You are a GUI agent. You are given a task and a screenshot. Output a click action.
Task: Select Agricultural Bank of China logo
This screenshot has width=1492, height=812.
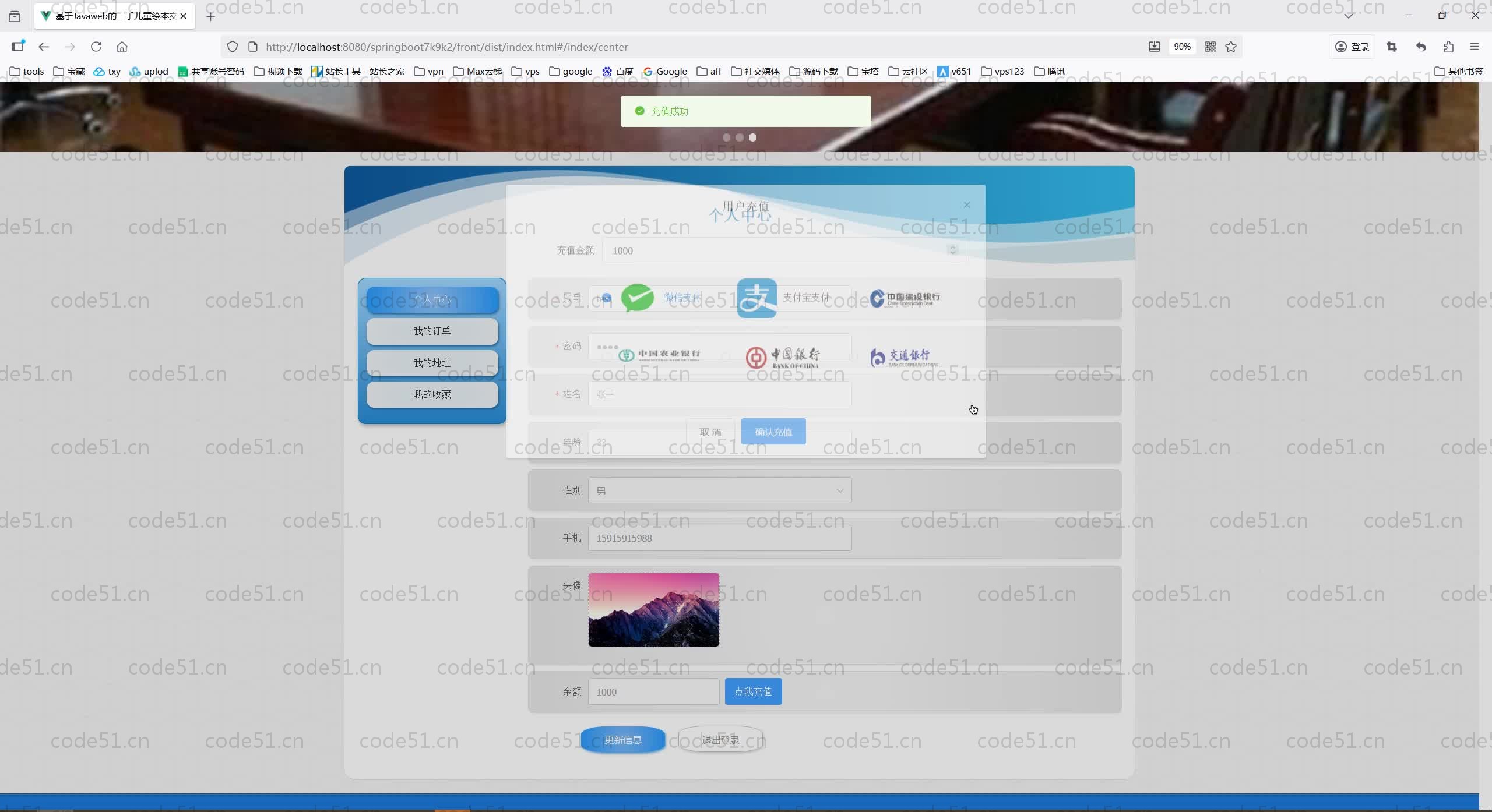point(660,355)
